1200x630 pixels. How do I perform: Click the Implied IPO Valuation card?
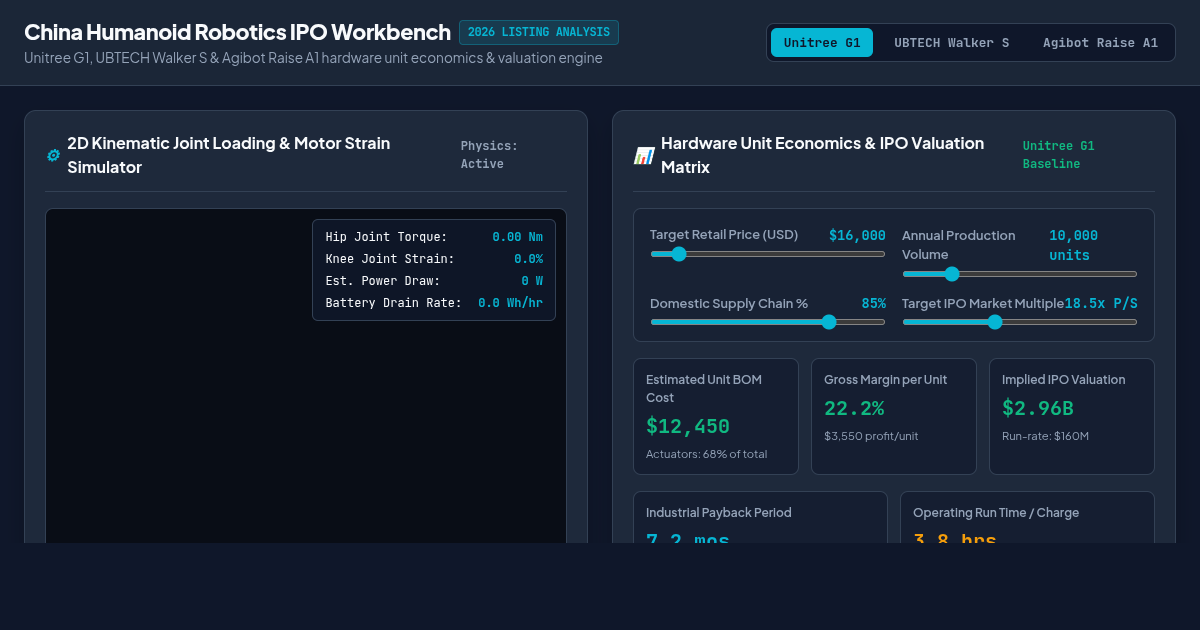click(1072, 416)
